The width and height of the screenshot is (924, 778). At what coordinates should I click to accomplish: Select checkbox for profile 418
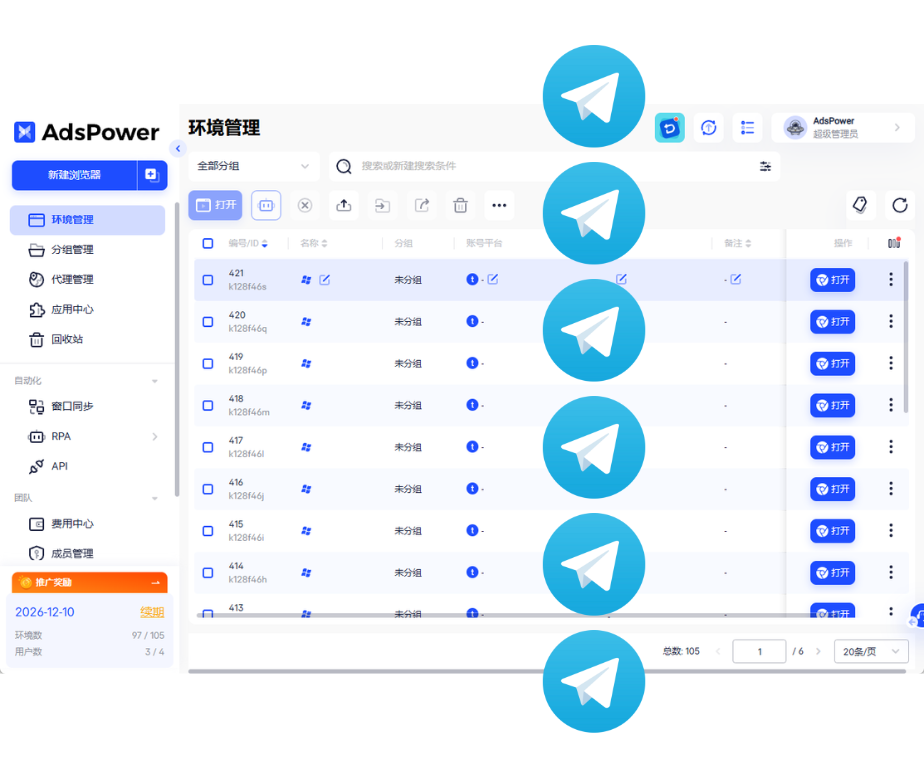click(x=207, y=406)
